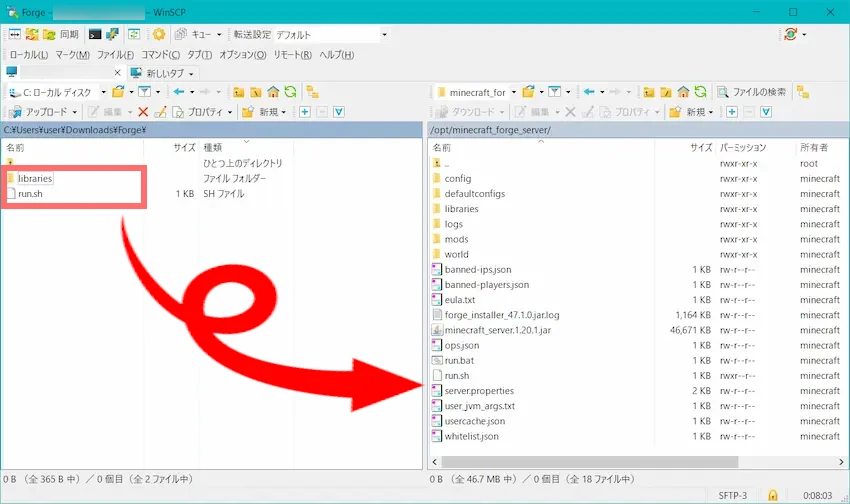
Task: Sort remote panel by パーミッション column
Action: pyautogui.click(x=743, y=147)
